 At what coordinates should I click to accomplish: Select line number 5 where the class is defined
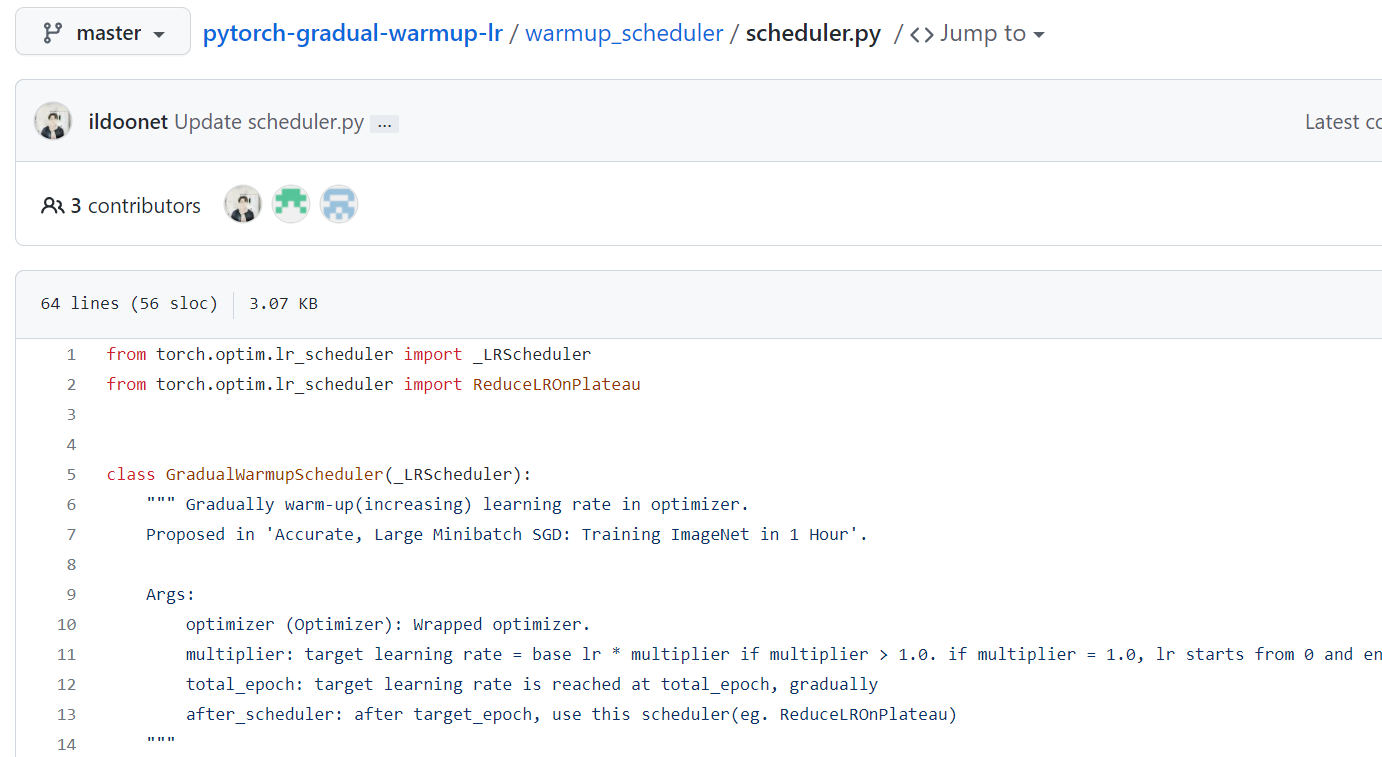pyautogui.click(x=70, y=473)
